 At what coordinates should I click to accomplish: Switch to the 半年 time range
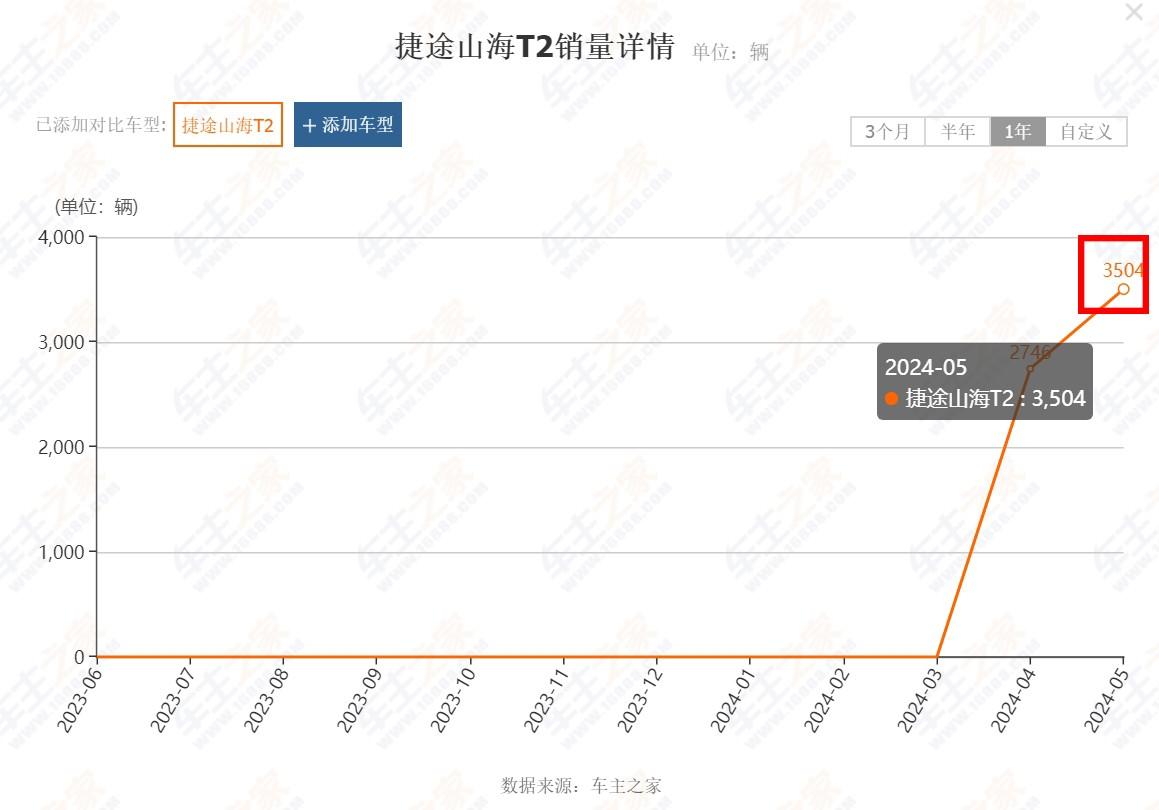(x=958, y=132)
